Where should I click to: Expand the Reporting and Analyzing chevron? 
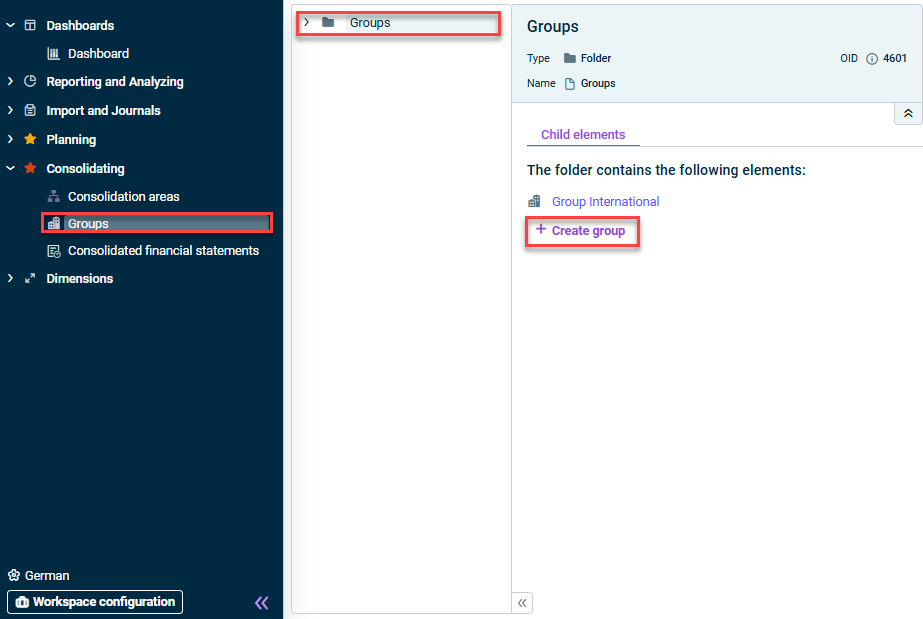pos(10,81)
